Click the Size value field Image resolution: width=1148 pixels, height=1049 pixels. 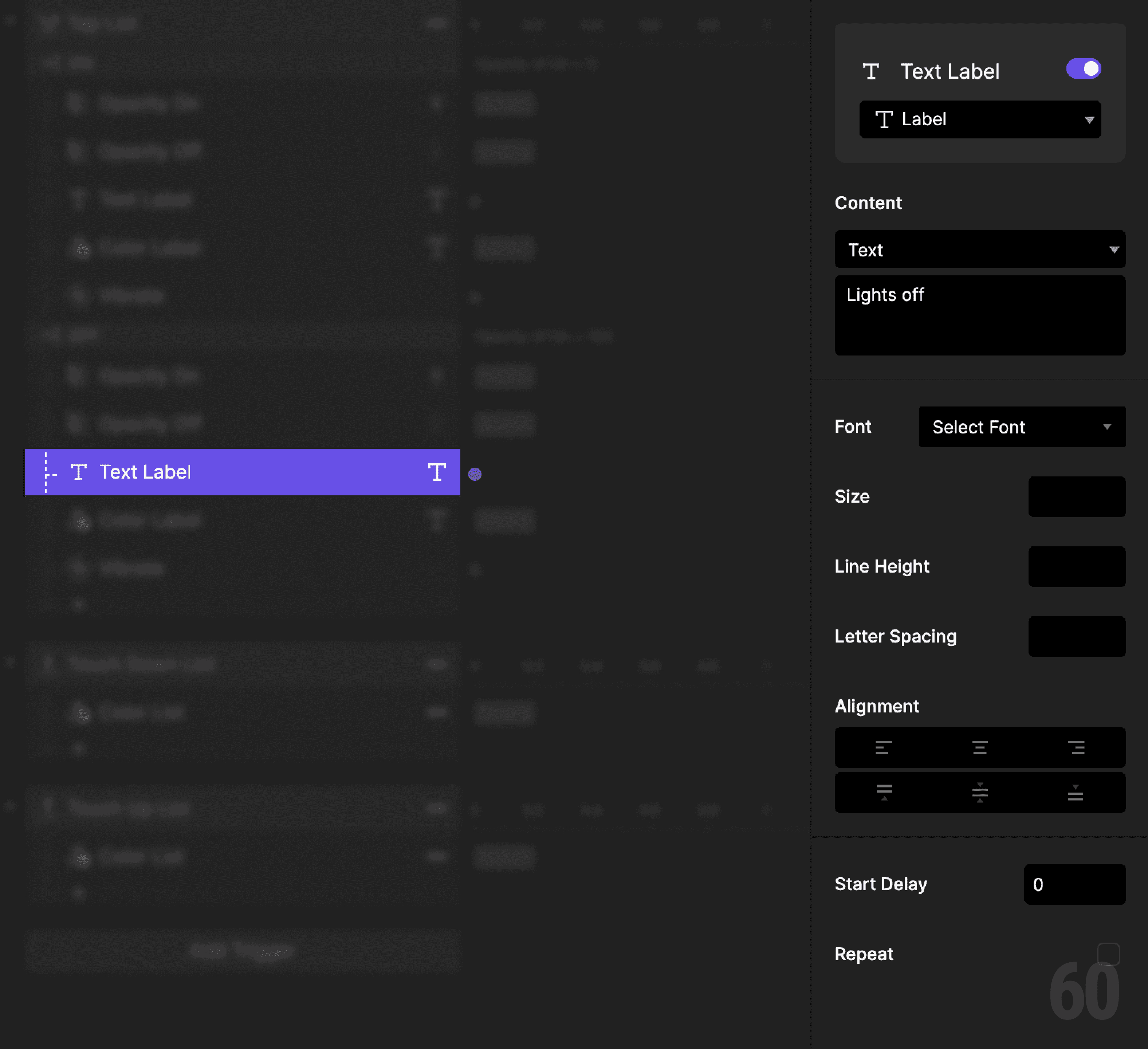pos(1076,496)
